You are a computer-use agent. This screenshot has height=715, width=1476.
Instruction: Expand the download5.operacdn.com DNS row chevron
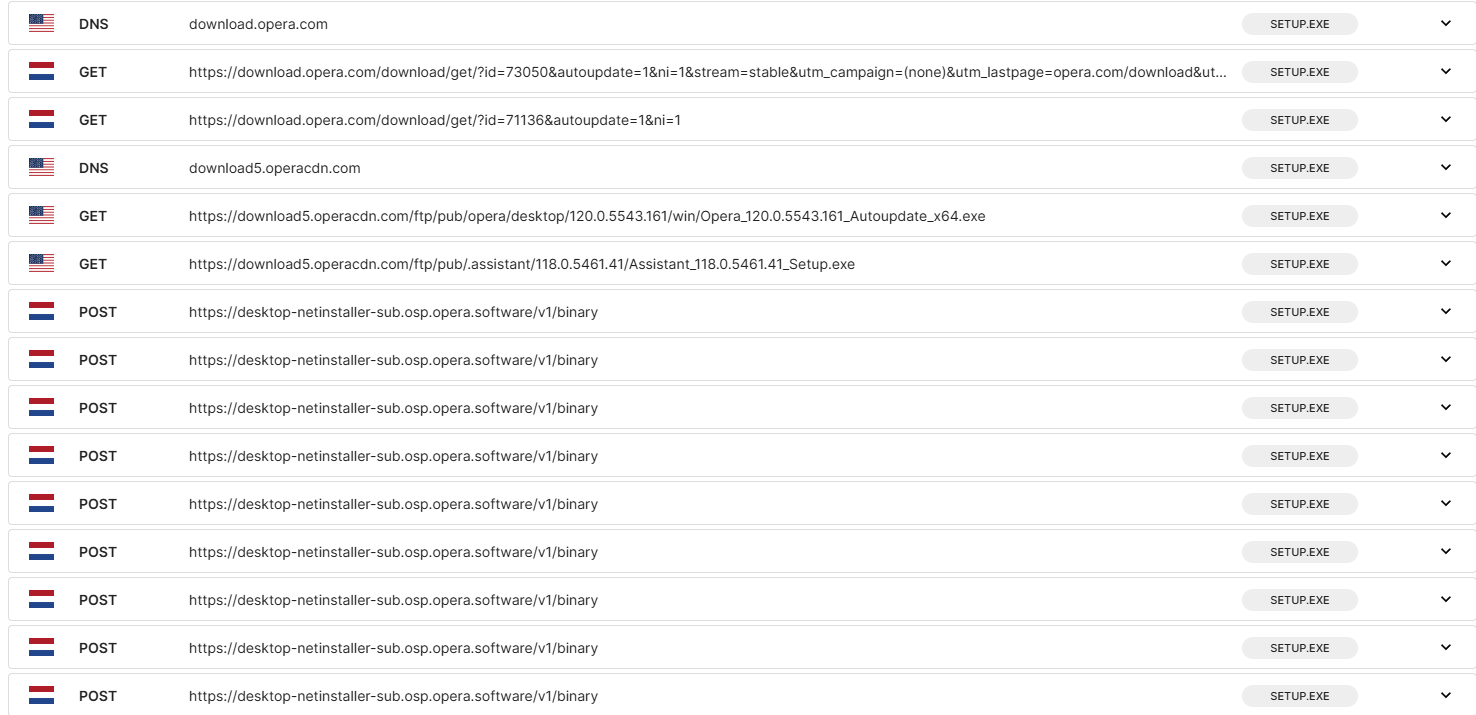coord(1445,168)
